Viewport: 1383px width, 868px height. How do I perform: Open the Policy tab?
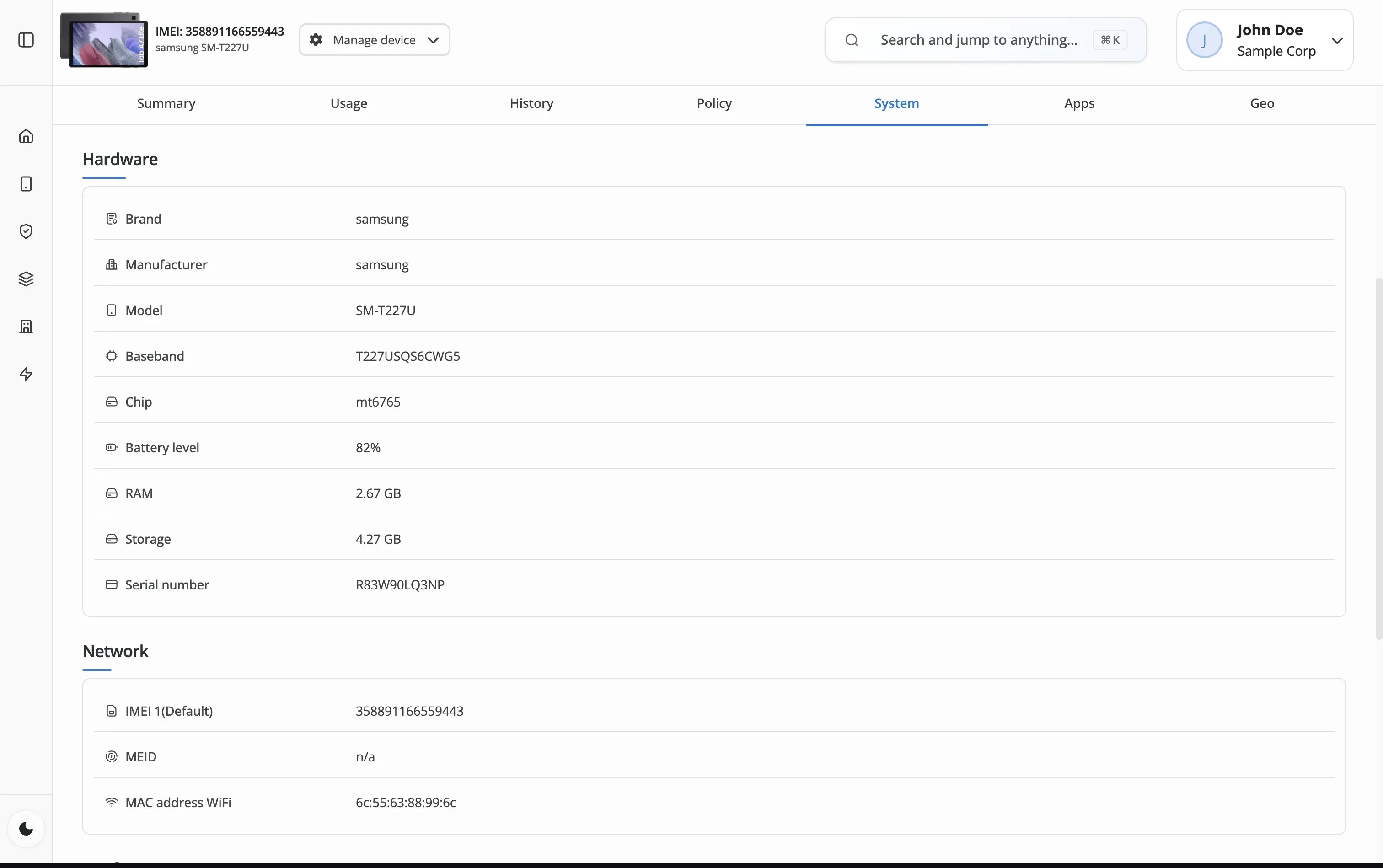[x=713, y=103]
